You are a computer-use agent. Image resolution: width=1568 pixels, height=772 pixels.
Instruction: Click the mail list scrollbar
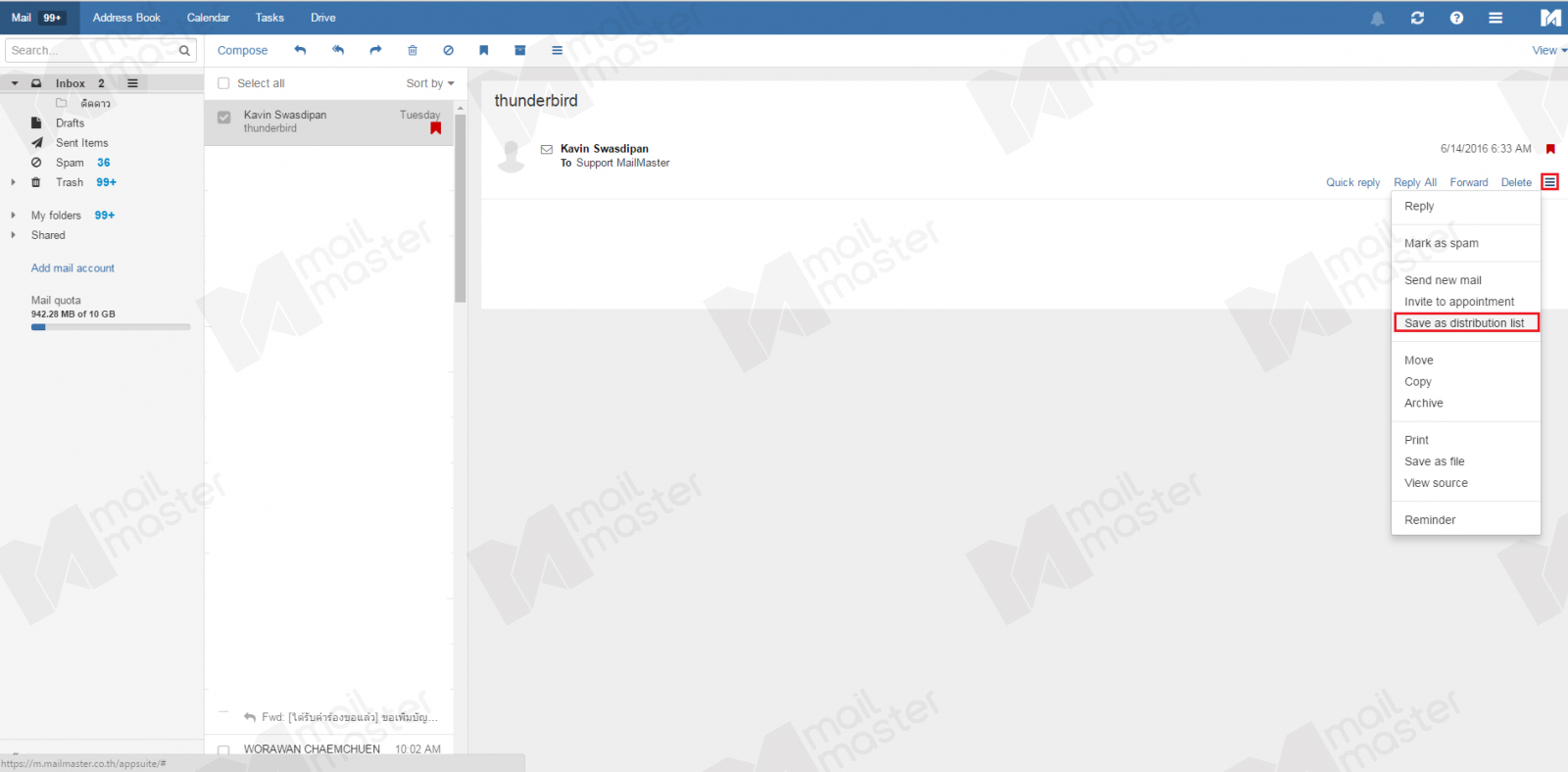tap(460, 210)
